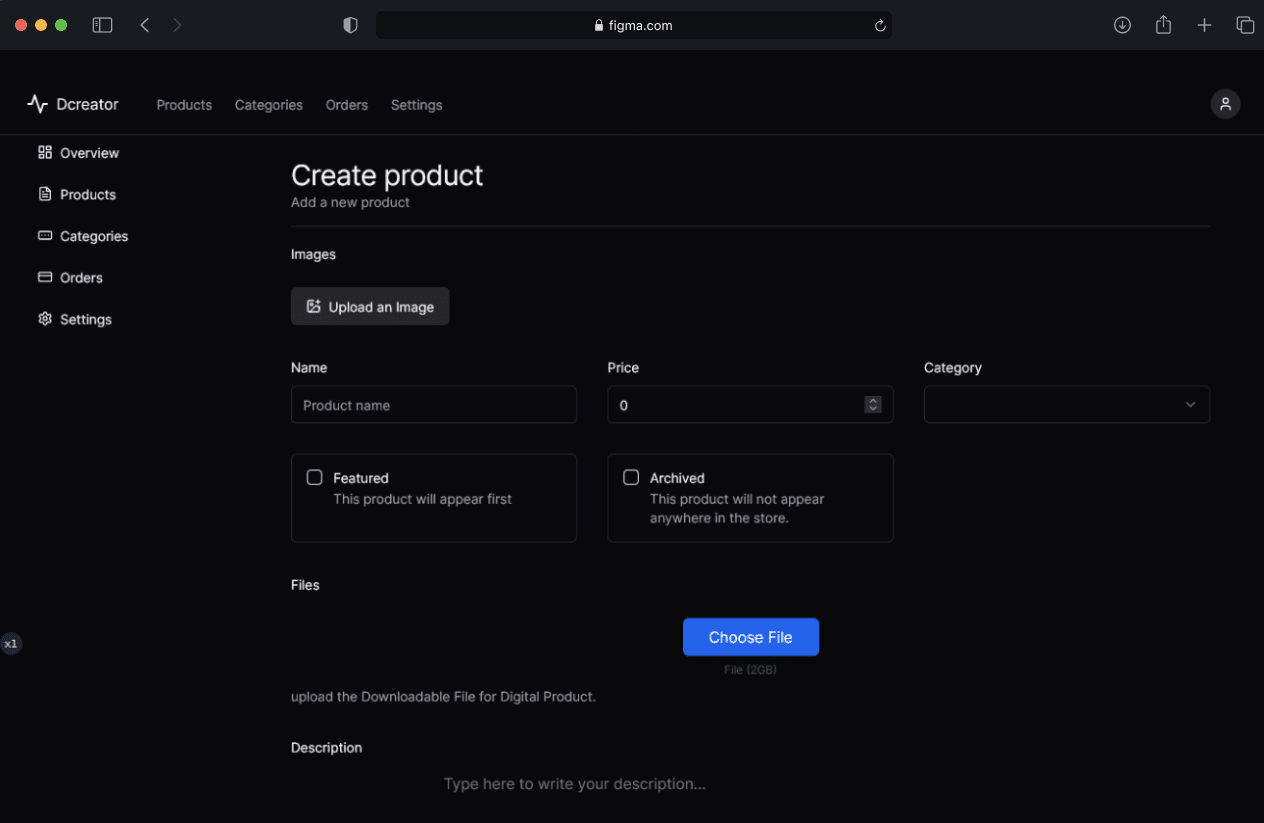Click the 'Add a new product' subtitle
The height and width of the screenshot is (823, 1264).
pyautogui.click(x=350, y=202)
